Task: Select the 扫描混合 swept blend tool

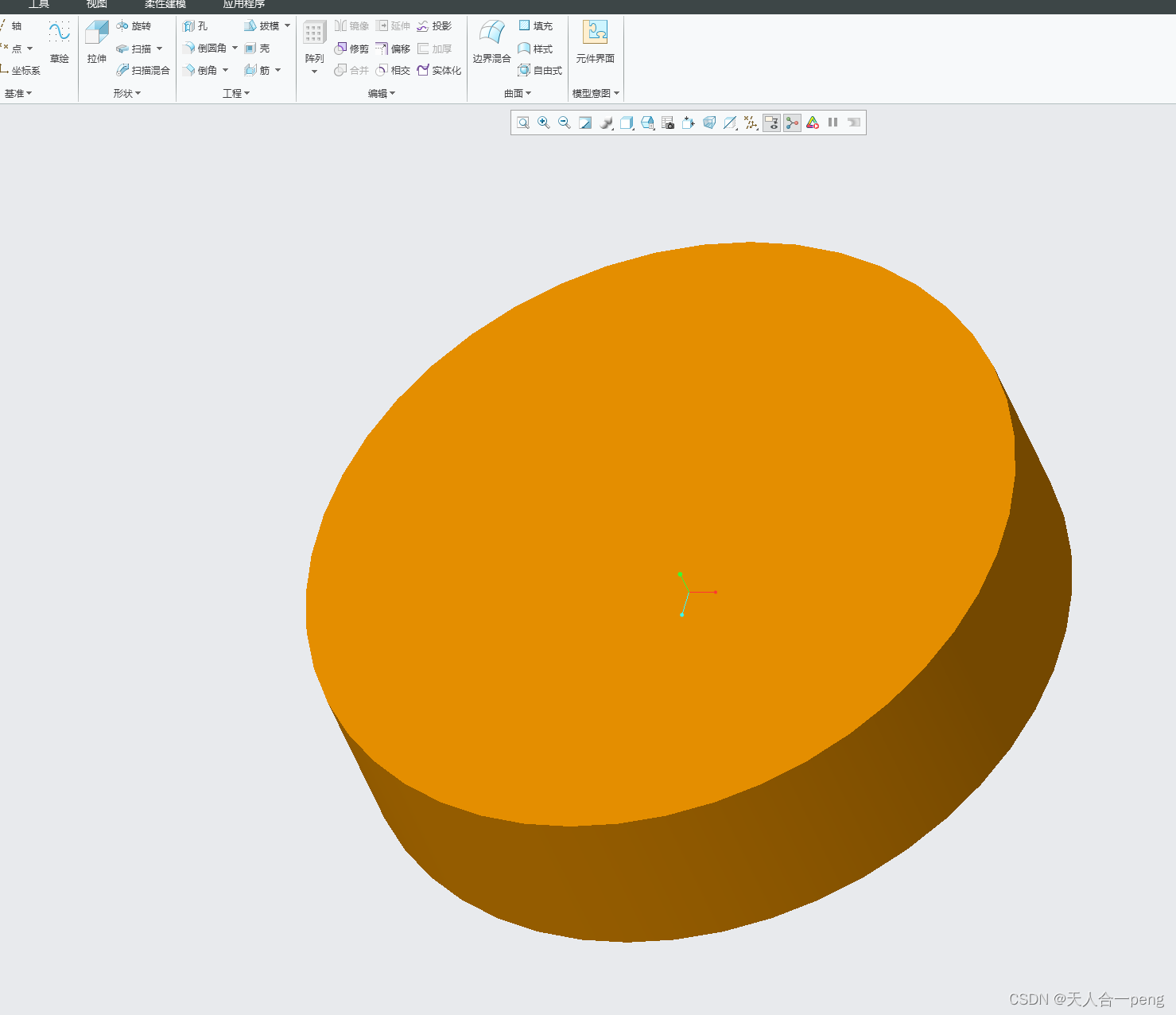Action: (x=143, y=70)
